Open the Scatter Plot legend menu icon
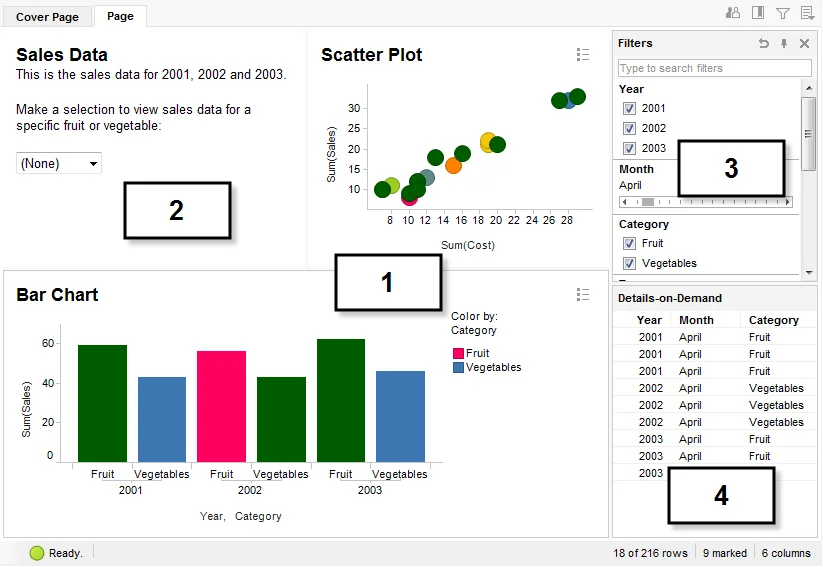This screenshot has width=823, height=567. (583, 54)
